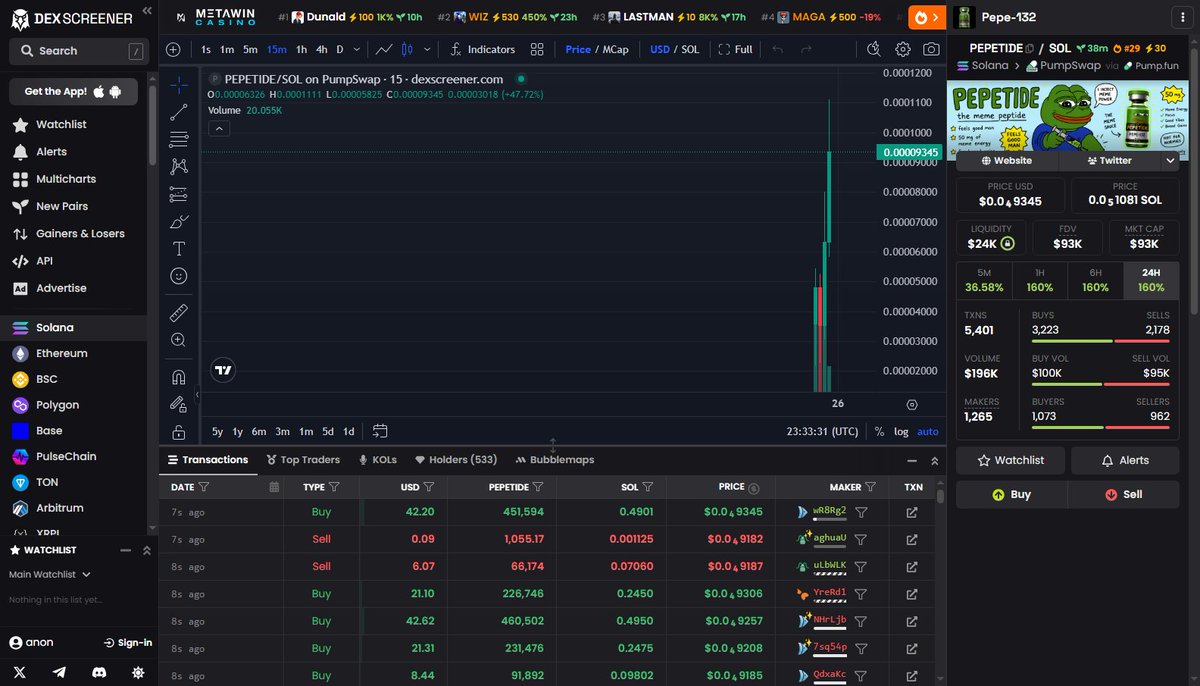Open the go-to-date calendar icon
This screenshot has width=1200, height=686.
(x=380, y=431)
